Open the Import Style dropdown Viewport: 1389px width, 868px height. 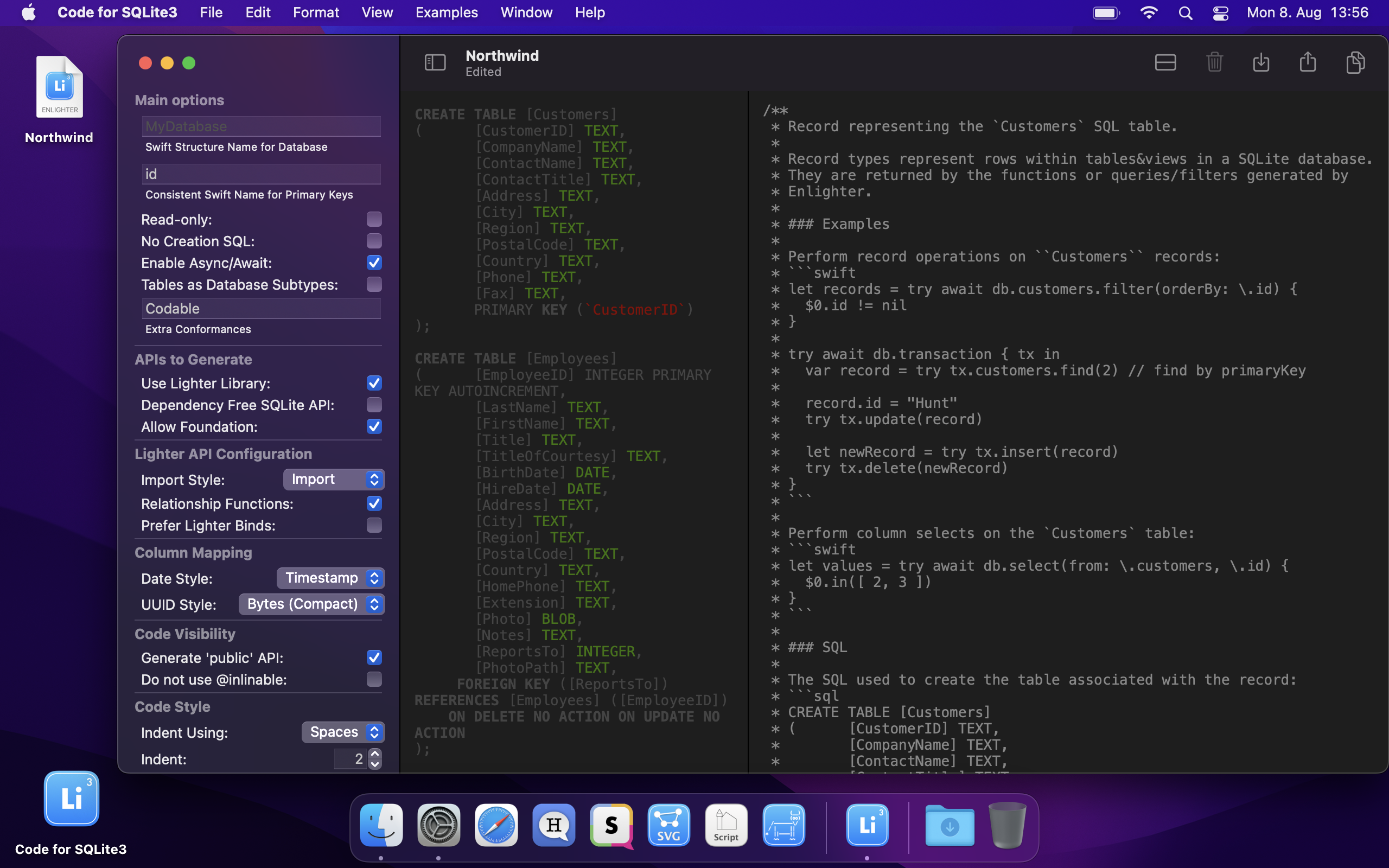pos(334,480)
